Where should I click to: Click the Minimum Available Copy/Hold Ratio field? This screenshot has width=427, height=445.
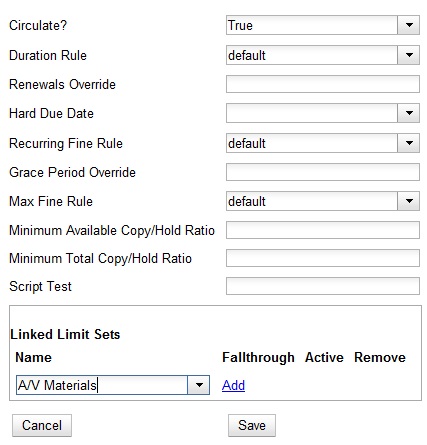(323, 230)
